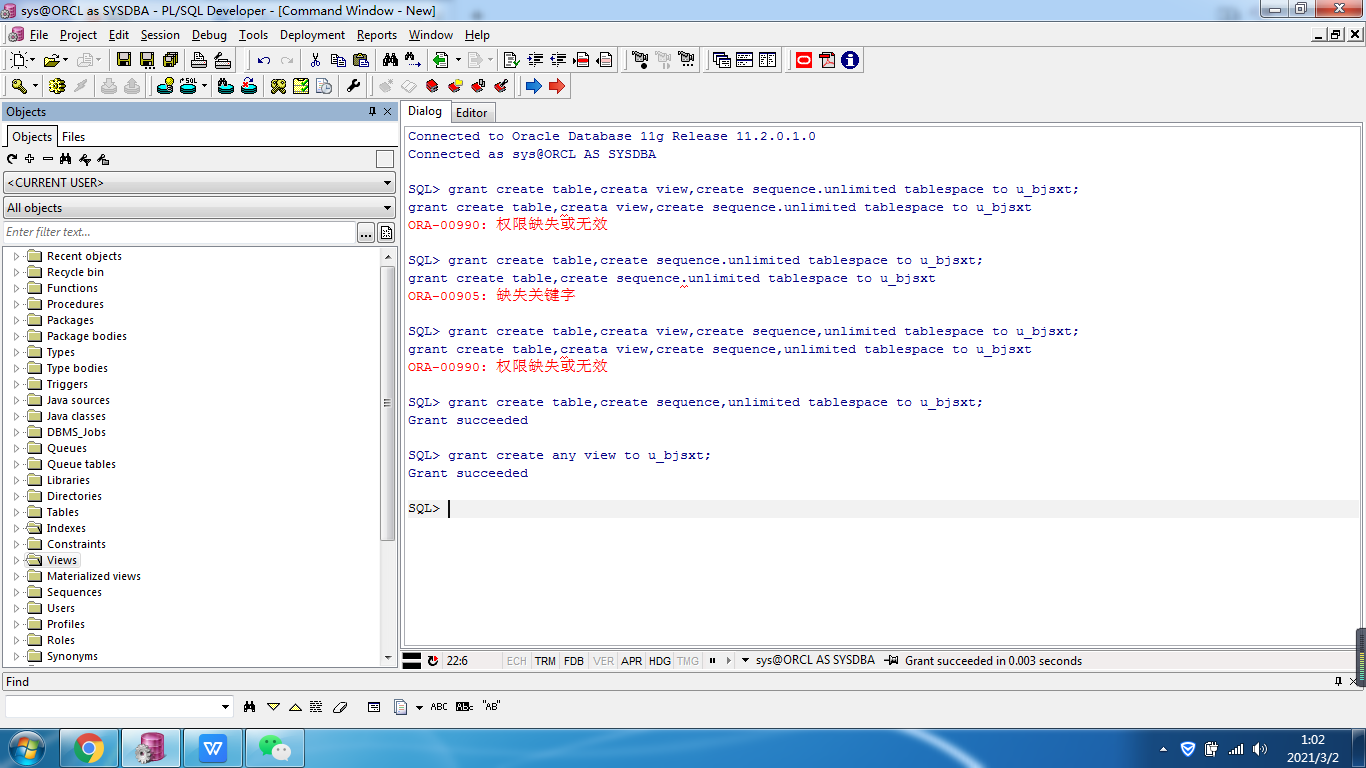Click the ellipsis button beside filter box
Viewport: 1366px width, 768px height.
(366, 233)
